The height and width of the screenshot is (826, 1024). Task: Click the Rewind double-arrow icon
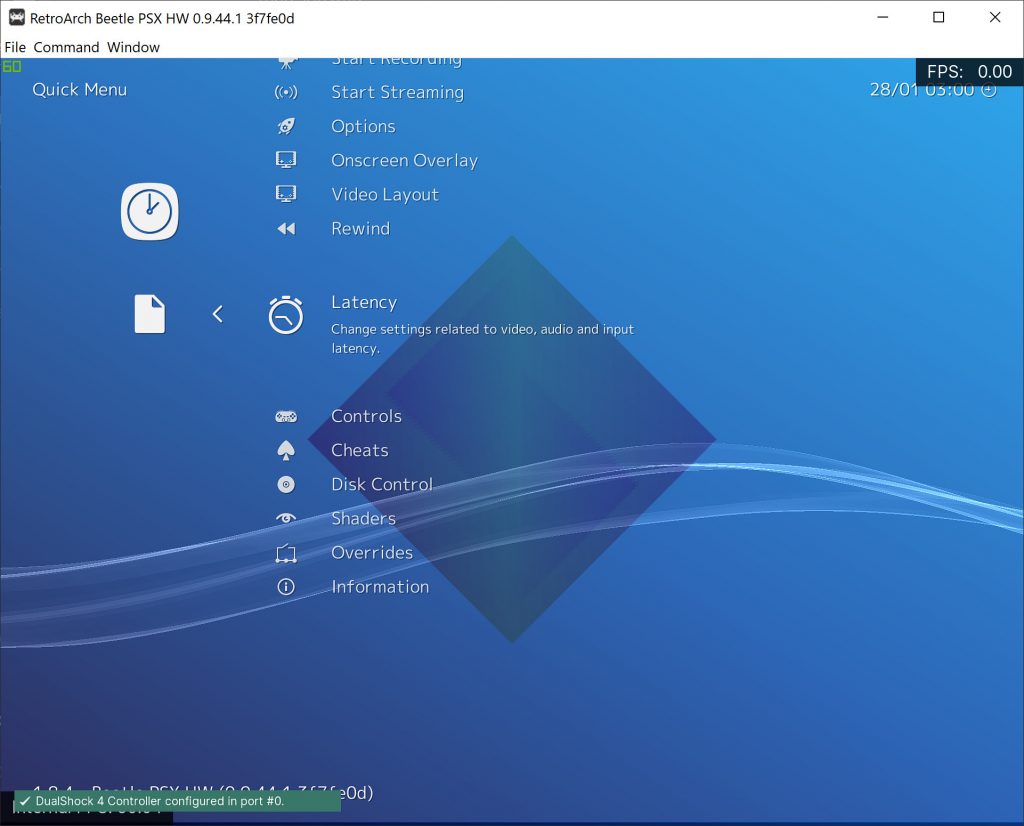(286, 229)
